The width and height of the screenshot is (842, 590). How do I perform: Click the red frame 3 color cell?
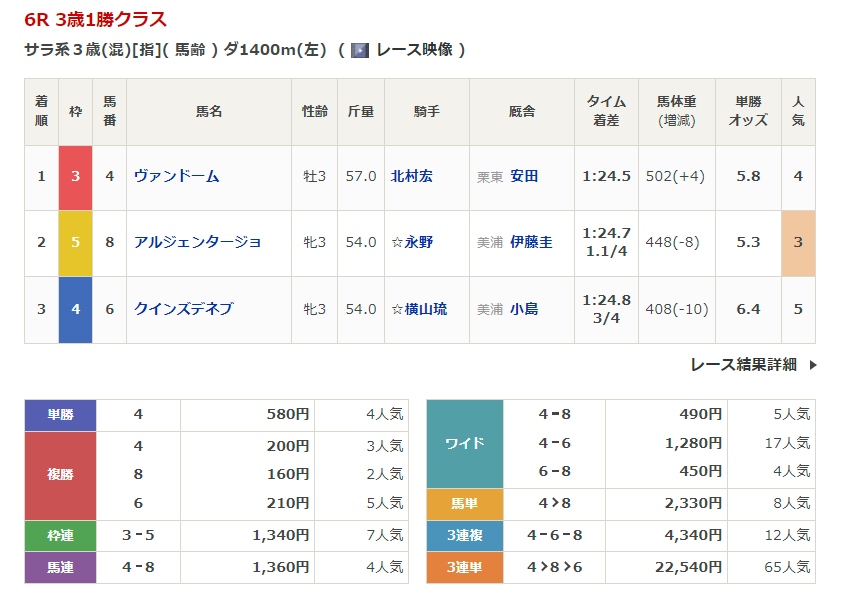pyautogui.click(x=75, y=176)
